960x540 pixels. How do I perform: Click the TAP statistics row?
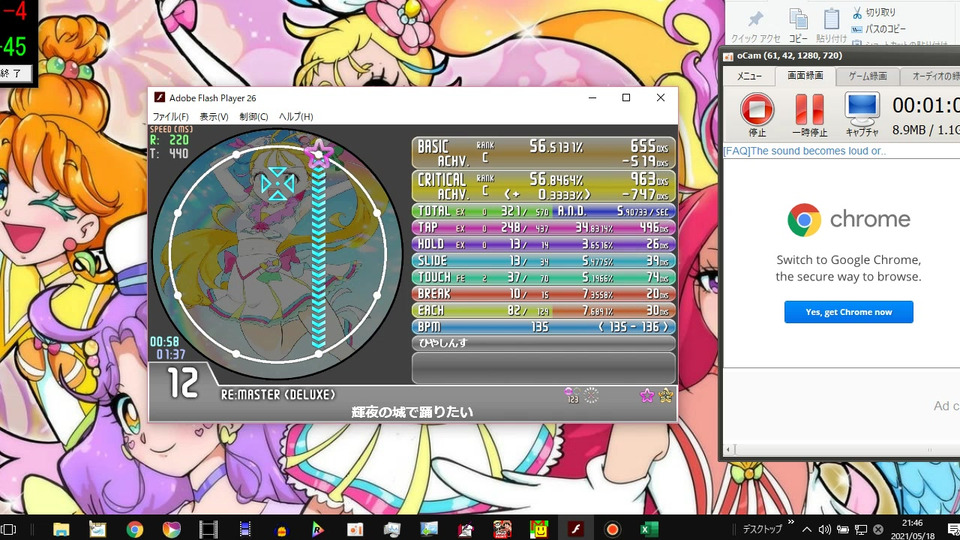point(544,228)
